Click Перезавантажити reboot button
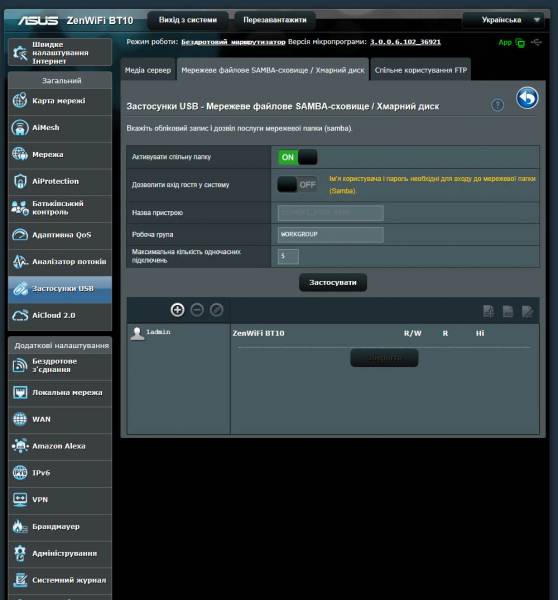Image resolution: width=558 pixels, height=600 pixels. click(275, 20)
